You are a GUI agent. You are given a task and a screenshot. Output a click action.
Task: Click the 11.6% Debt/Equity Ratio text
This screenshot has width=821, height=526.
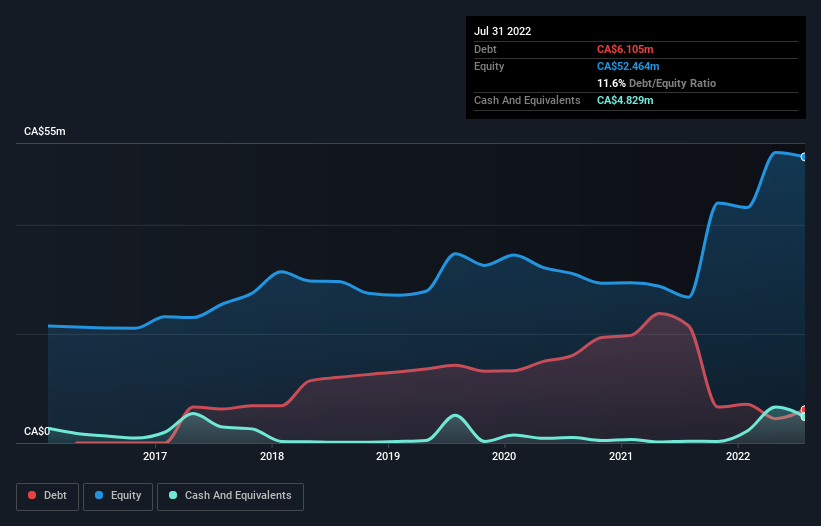[657, 83]
